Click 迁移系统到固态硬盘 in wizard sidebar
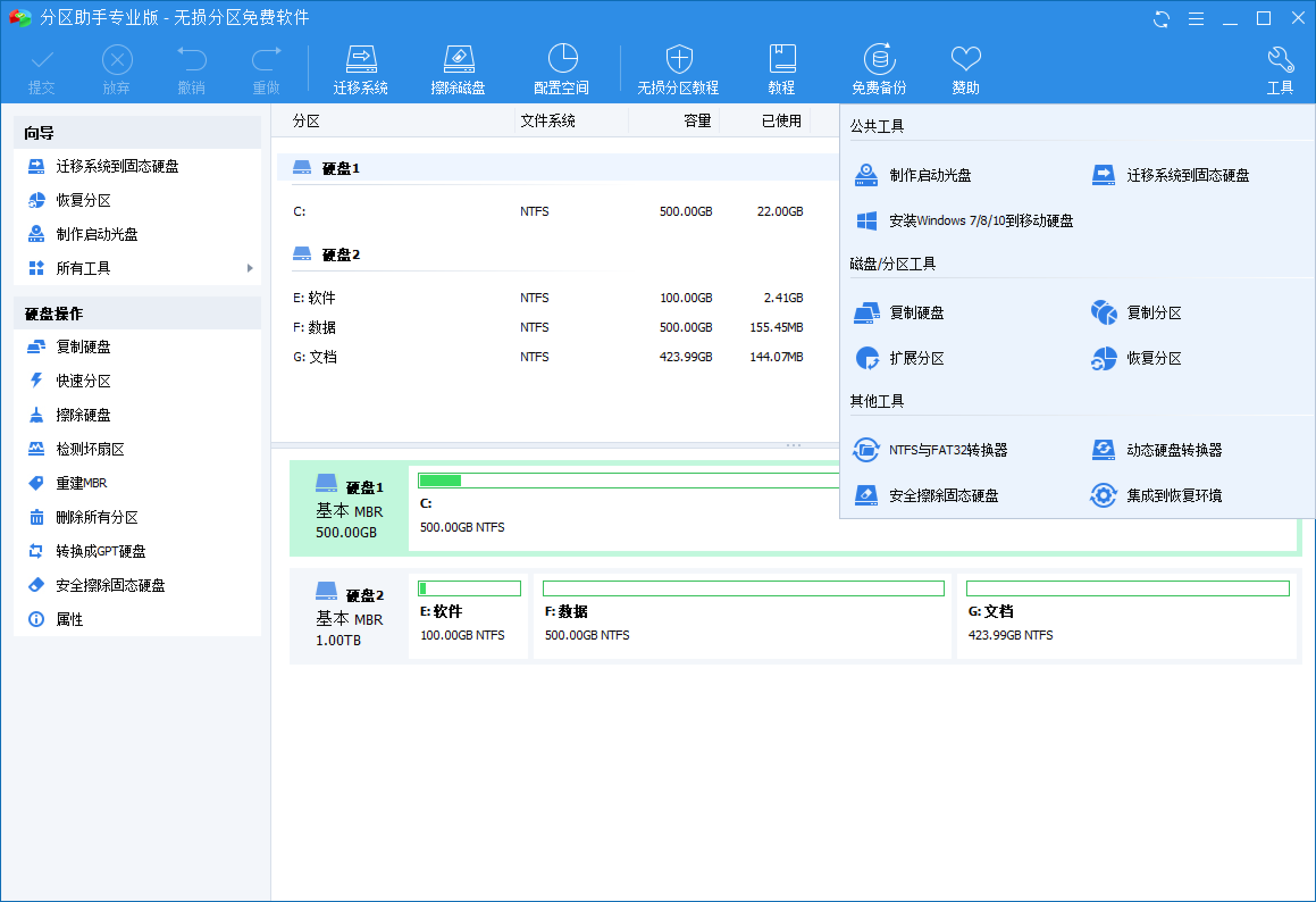Screen dimensions: 1316x902 (x=137, y=166)
